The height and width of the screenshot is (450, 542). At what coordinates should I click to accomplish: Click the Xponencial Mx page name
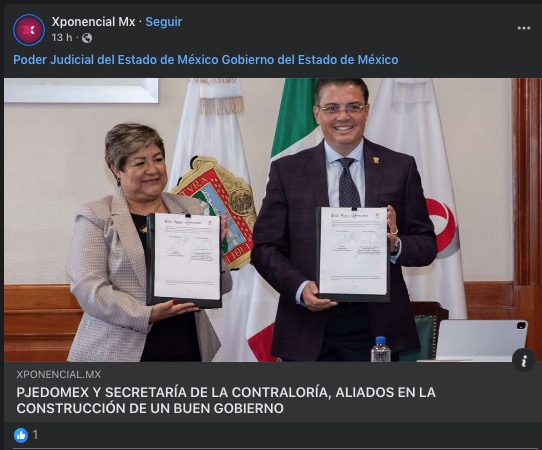pyautogui.click(x=93, y=22)
